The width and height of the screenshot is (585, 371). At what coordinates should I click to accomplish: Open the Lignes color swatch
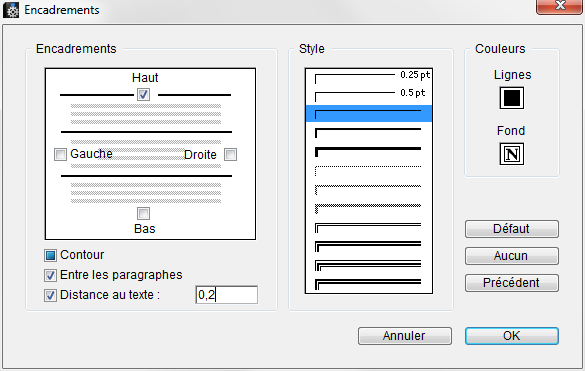point(512,98)
